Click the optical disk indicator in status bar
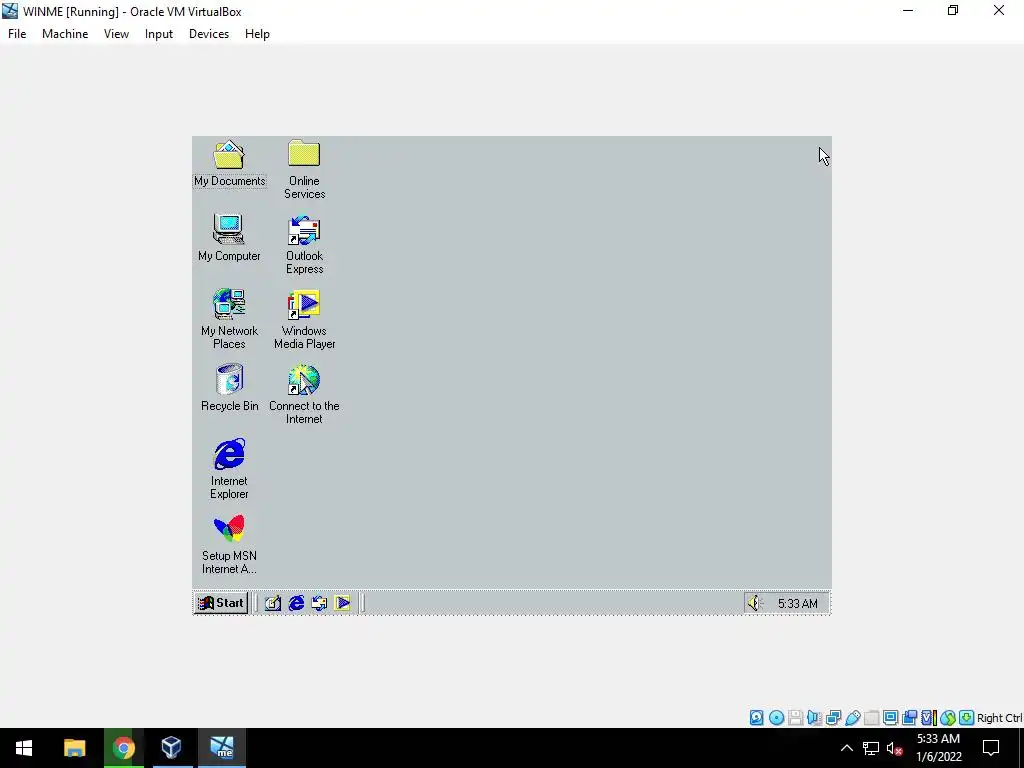 pyautogui.click(x=776, y=718)
